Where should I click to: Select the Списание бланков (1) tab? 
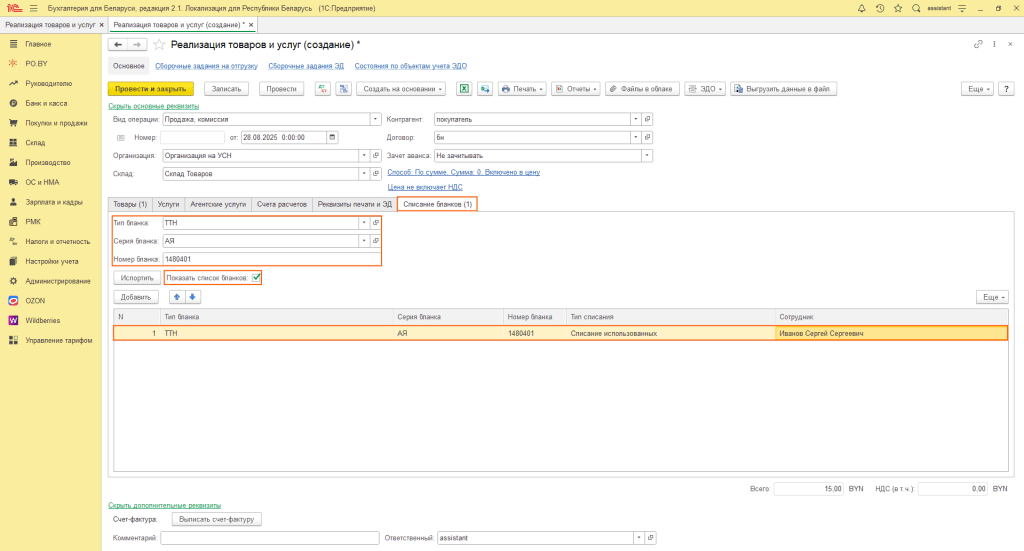point(437,204)
